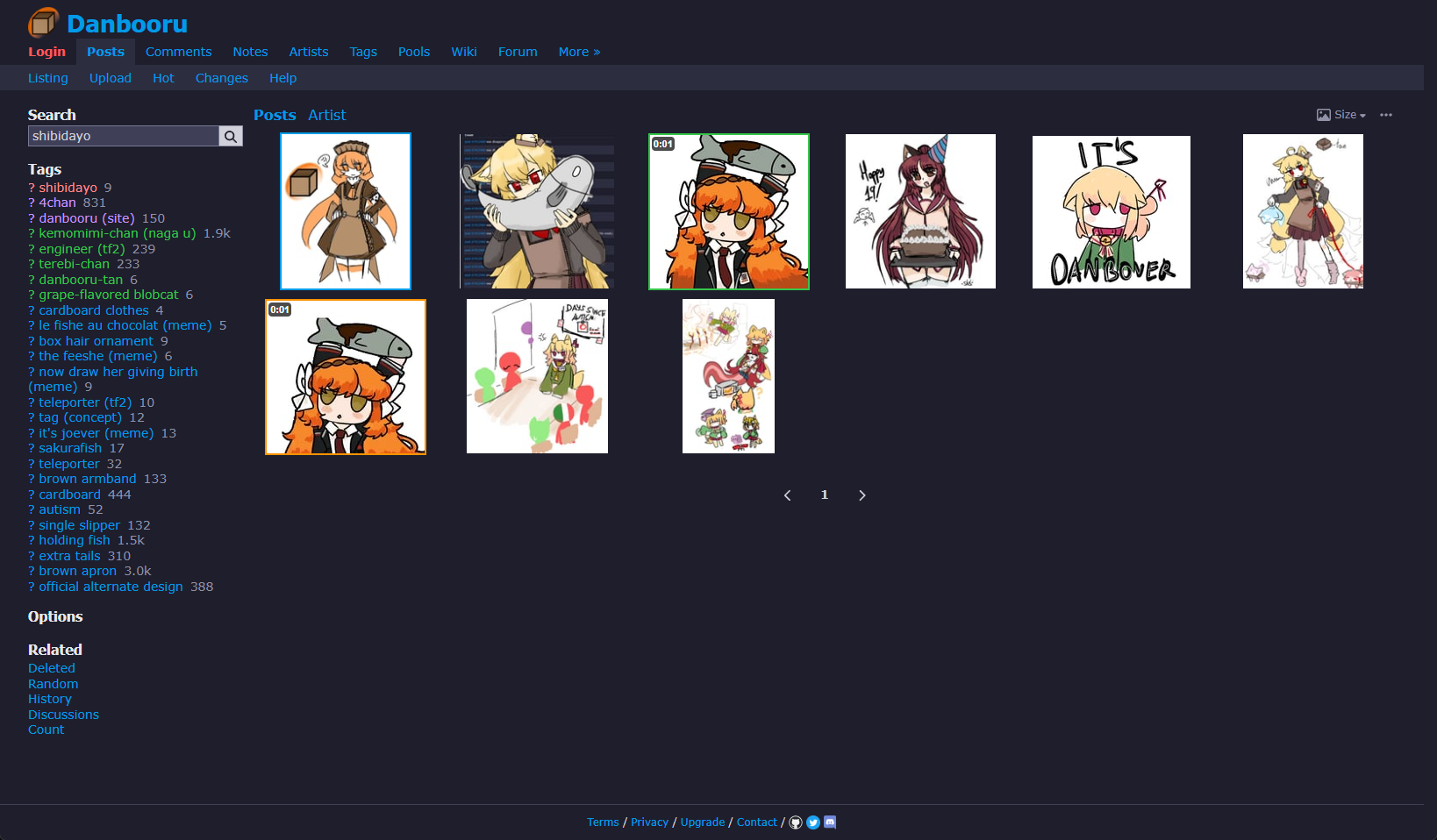Select the shibidayo tag link
Screen dimensions: 1437x840
coord(68,188)
